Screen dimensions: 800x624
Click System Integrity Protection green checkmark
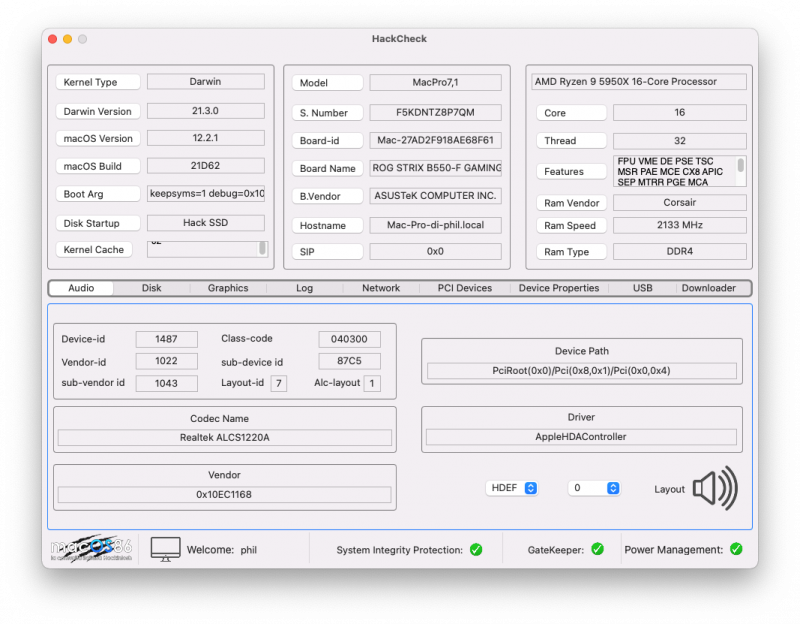click(476, 549)
